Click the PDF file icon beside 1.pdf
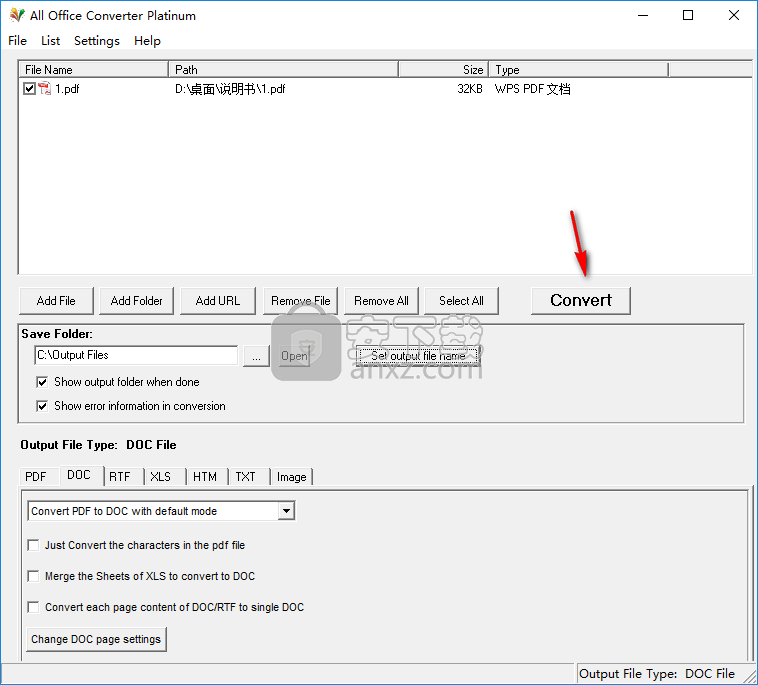758x685 pixels. pos(44,88)
